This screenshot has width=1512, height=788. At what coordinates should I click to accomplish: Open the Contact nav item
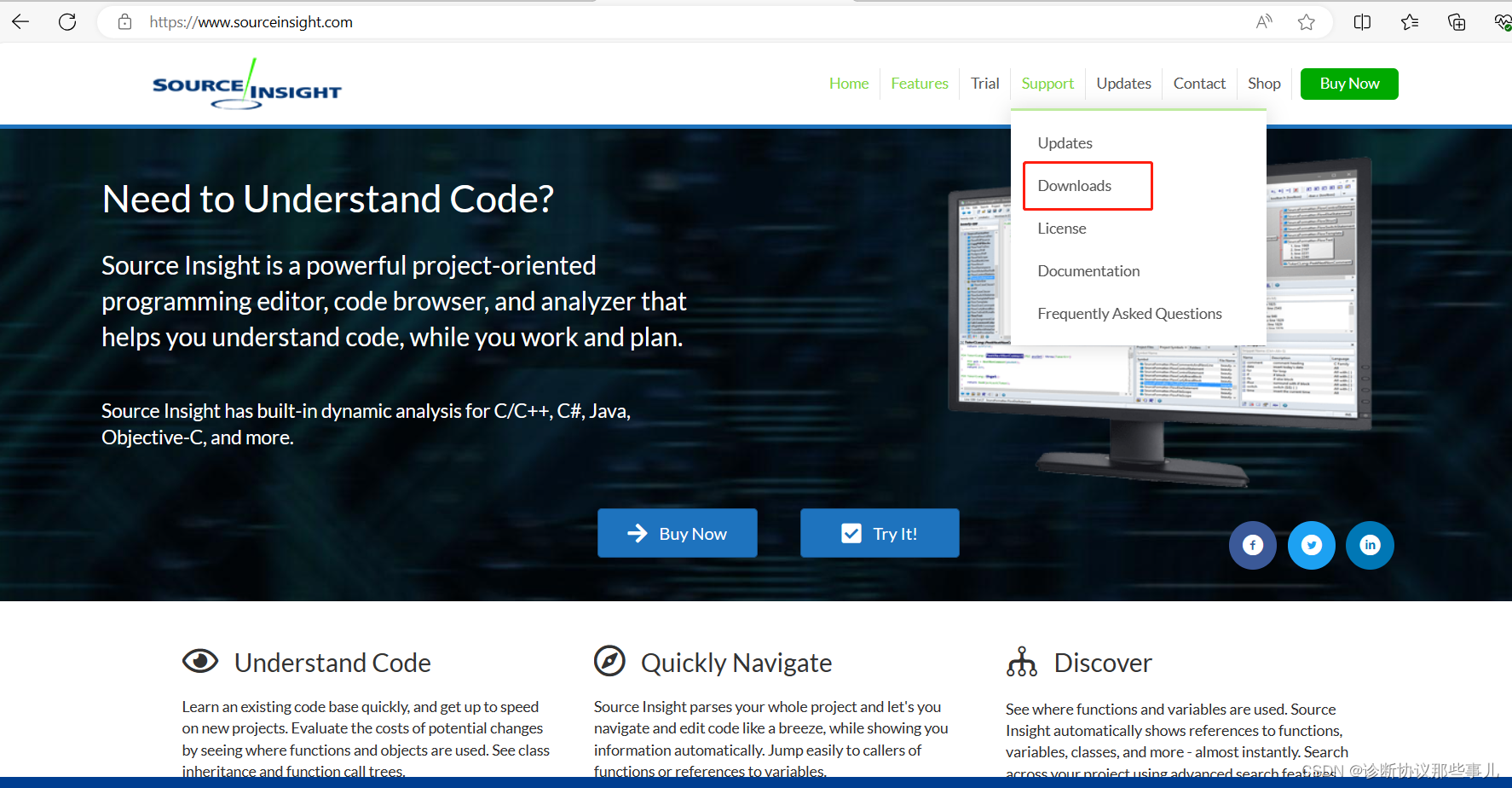click(x=1199, y=84)
